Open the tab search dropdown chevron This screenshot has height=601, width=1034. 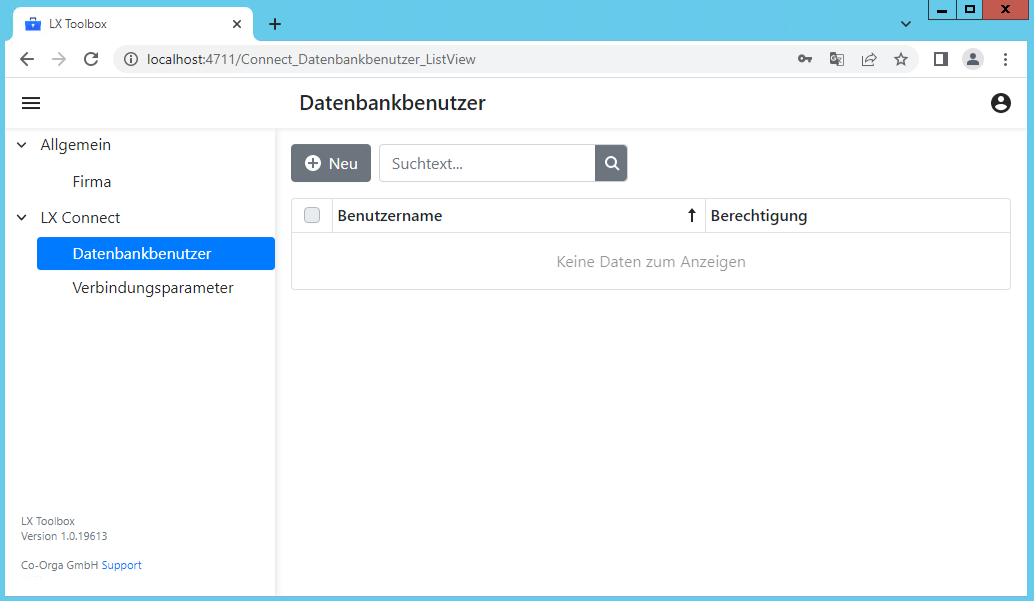pyautogui.click(x=906, y=23)
